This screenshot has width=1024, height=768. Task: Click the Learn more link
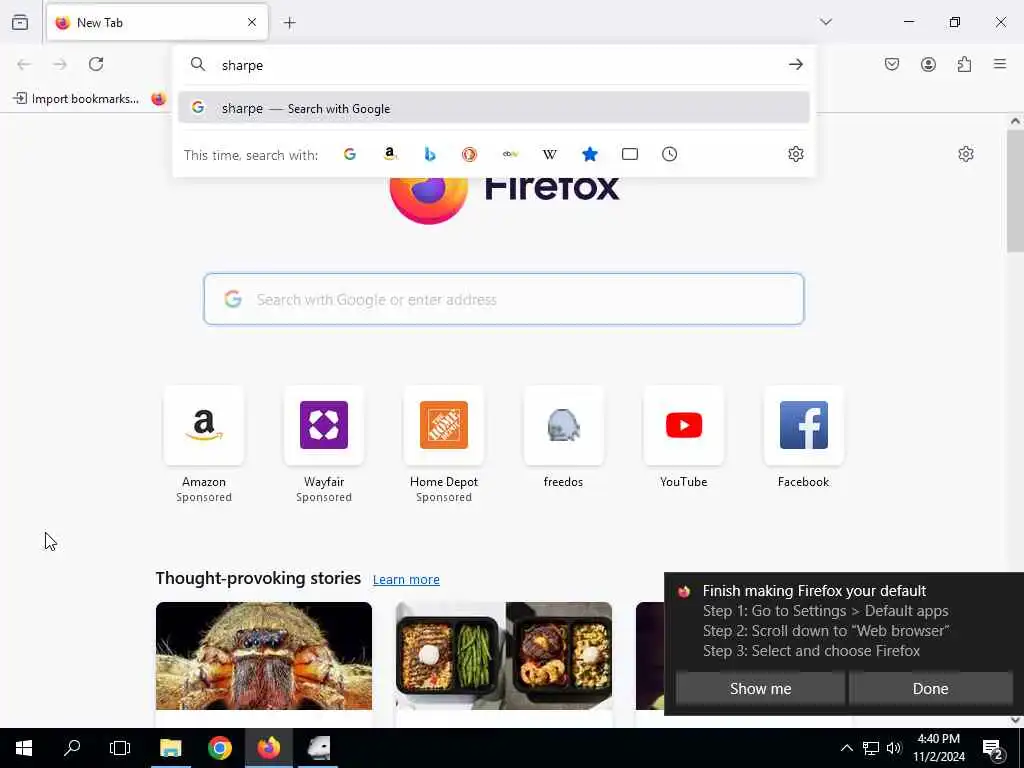coord(406,579)
